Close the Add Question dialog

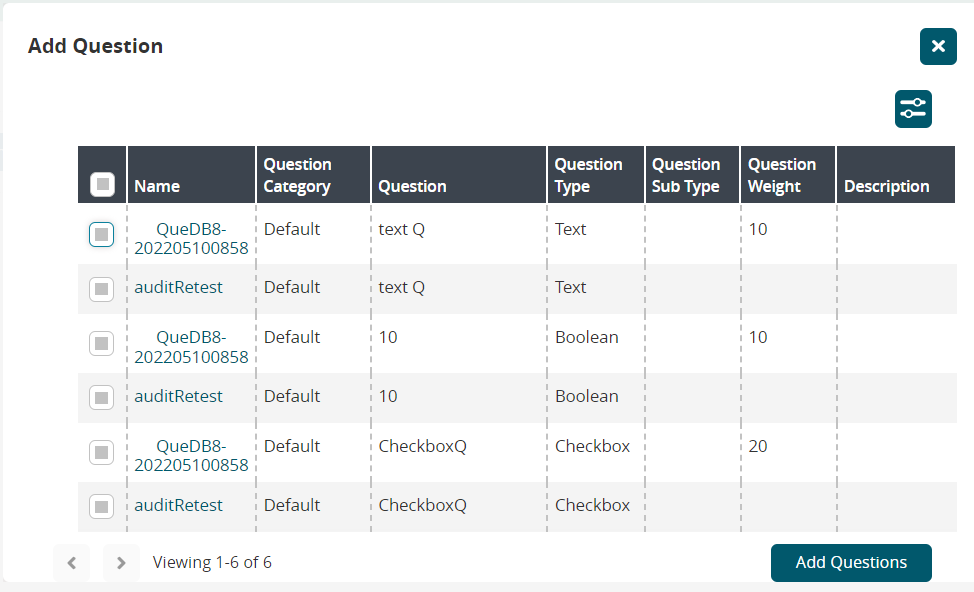[x=937, y=47]
